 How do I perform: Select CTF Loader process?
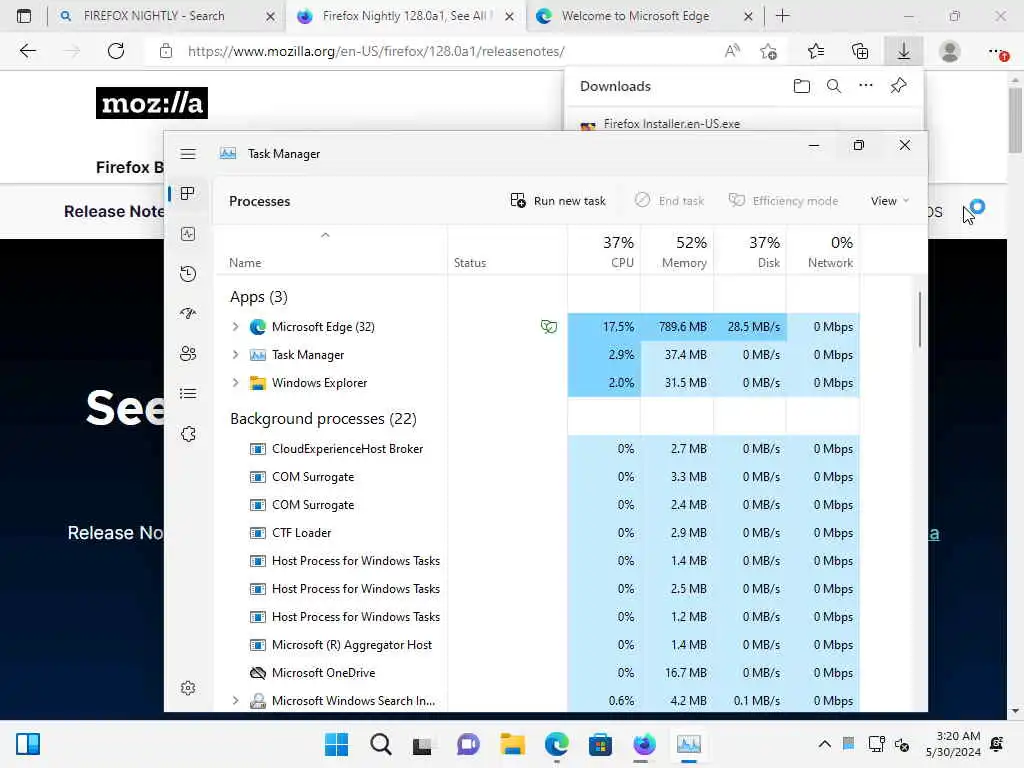[301, 533]
